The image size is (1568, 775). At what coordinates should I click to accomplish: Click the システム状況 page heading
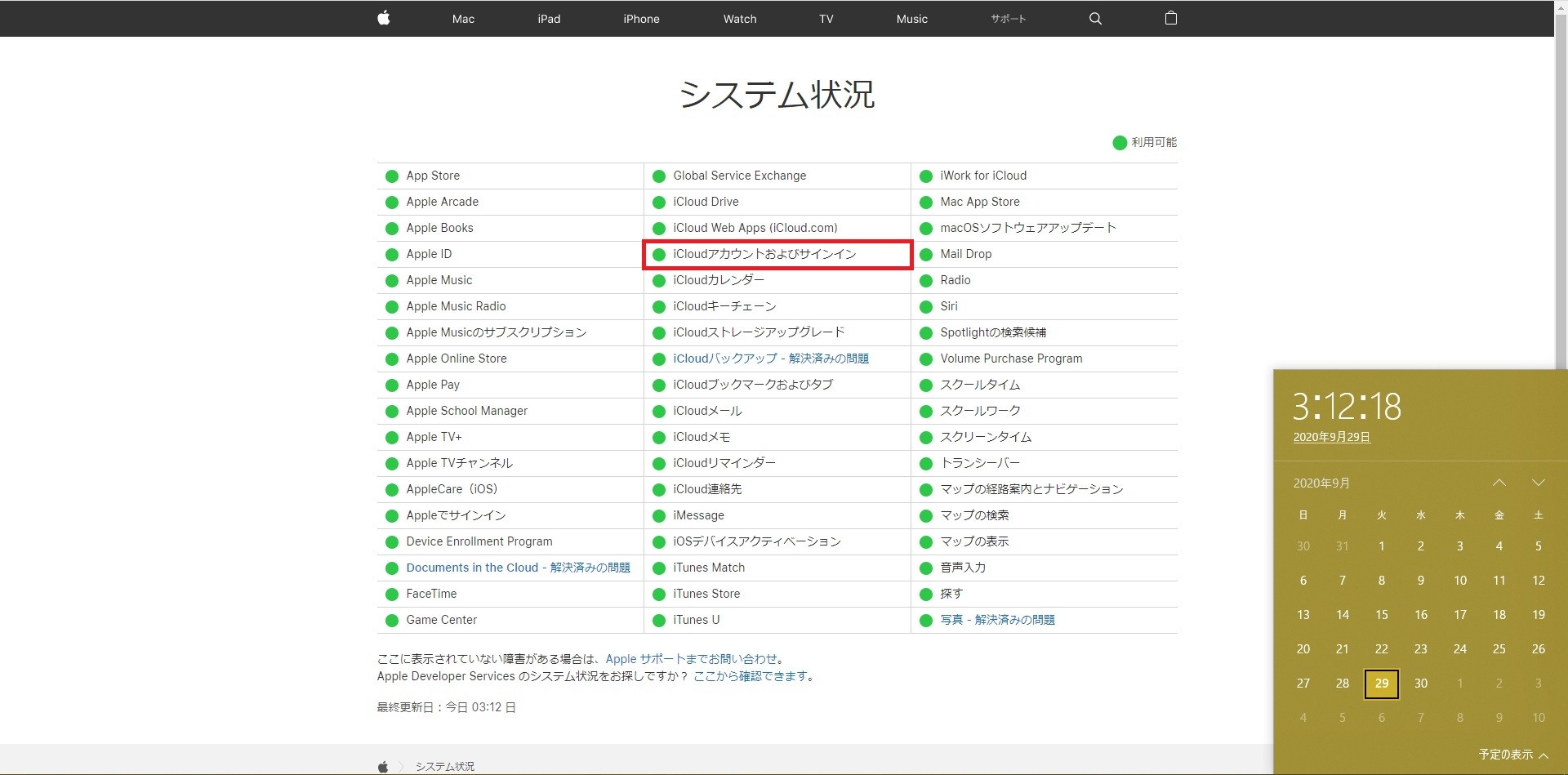[x=777, y=94]
